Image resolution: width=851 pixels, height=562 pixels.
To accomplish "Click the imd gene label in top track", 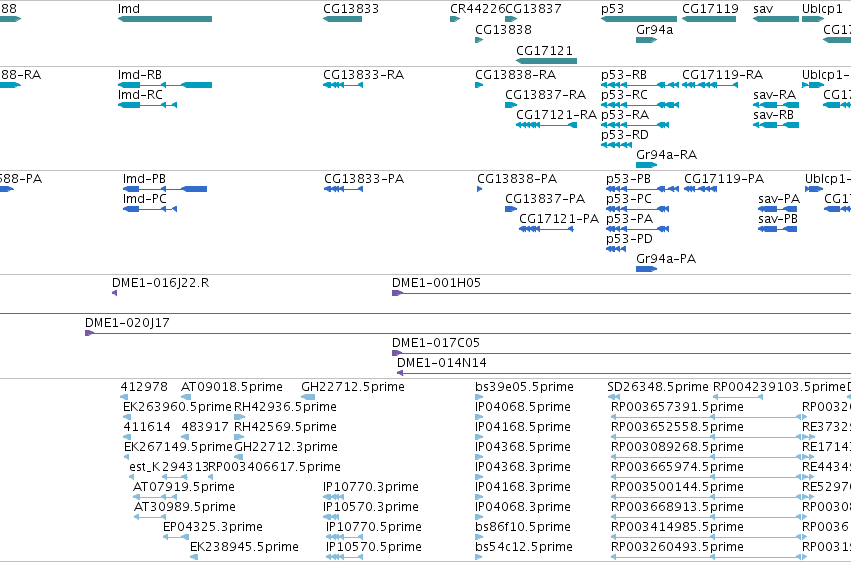I will click(x=129, y=9).
